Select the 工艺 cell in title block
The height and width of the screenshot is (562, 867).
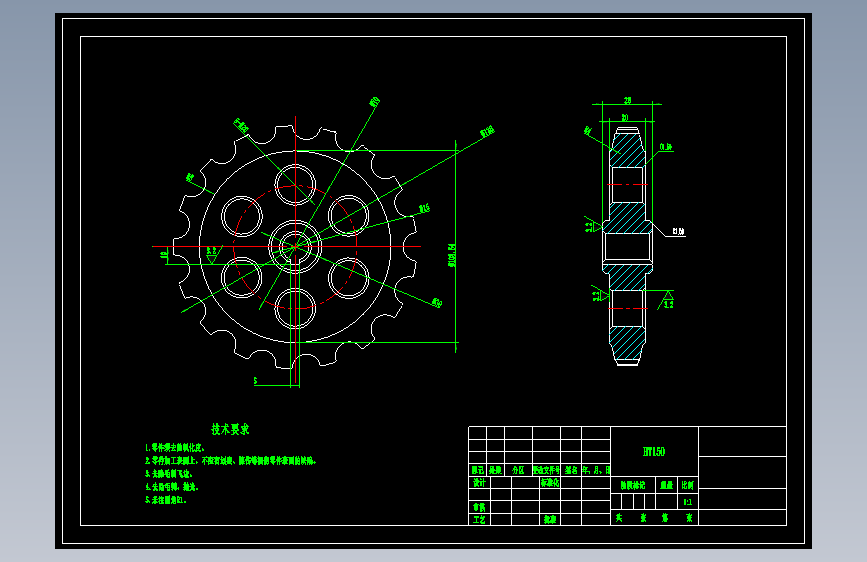point(479,520)
